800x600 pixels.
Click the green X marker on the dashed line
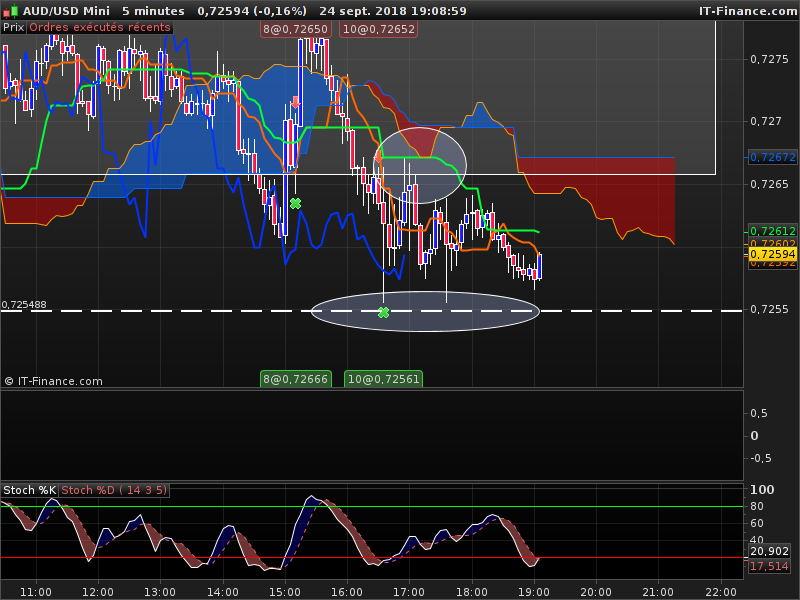pyautogui.click(x=384, y=312)
